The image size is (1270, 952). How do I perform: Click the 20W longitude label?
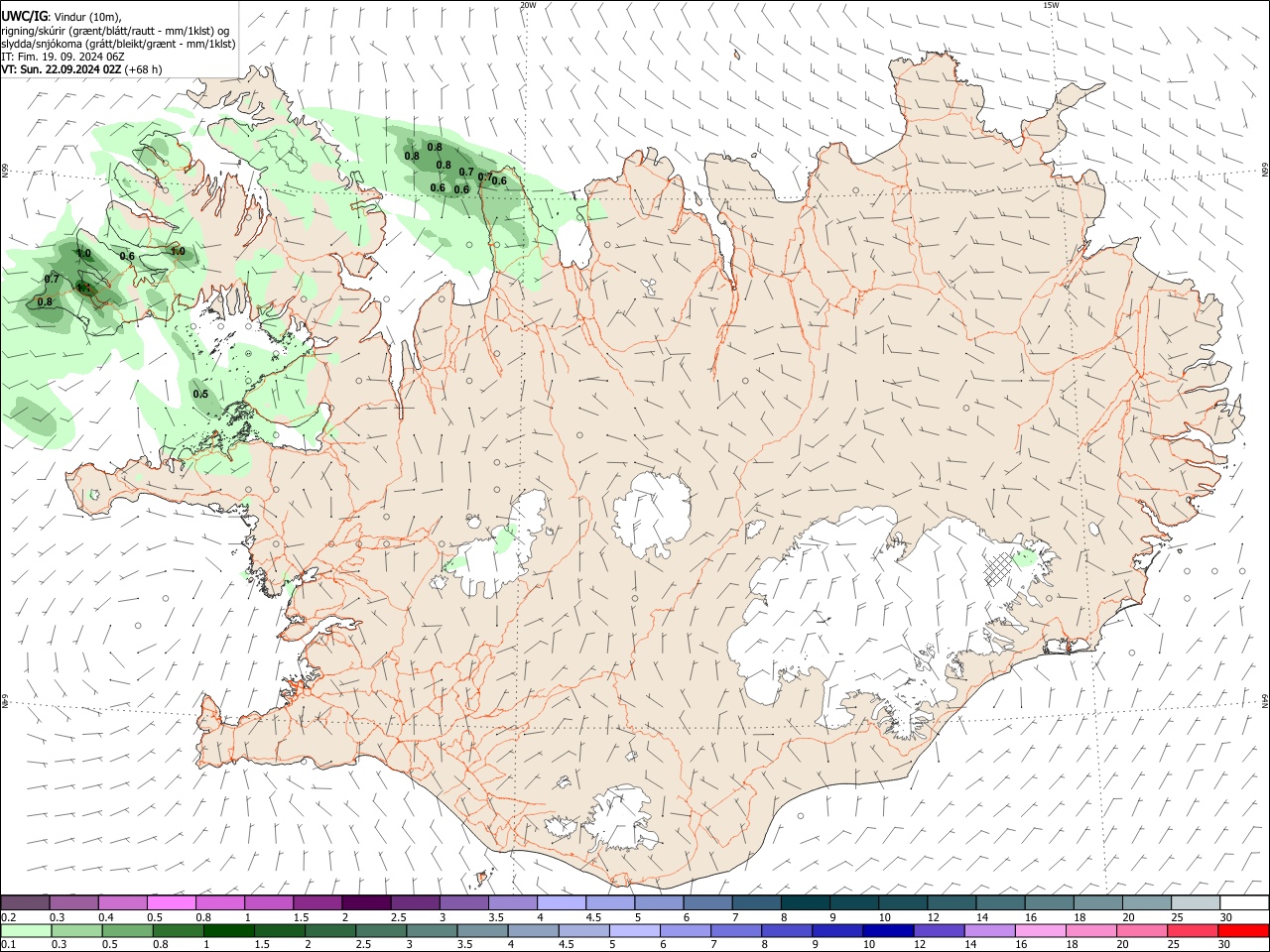click(x=528, y=5)
